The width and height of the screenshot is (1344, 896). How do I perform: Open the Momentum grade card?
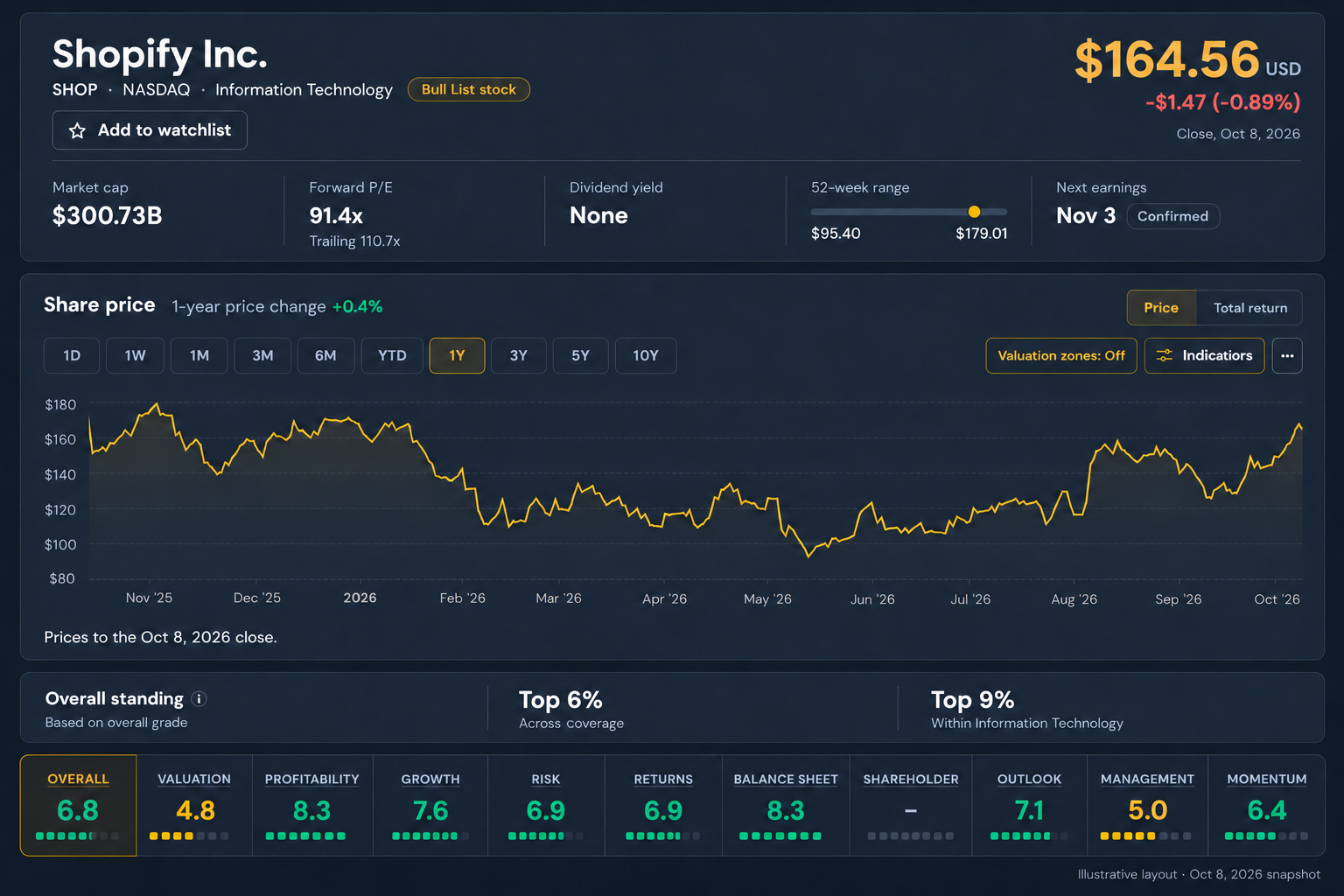(x=1266, y=806)
